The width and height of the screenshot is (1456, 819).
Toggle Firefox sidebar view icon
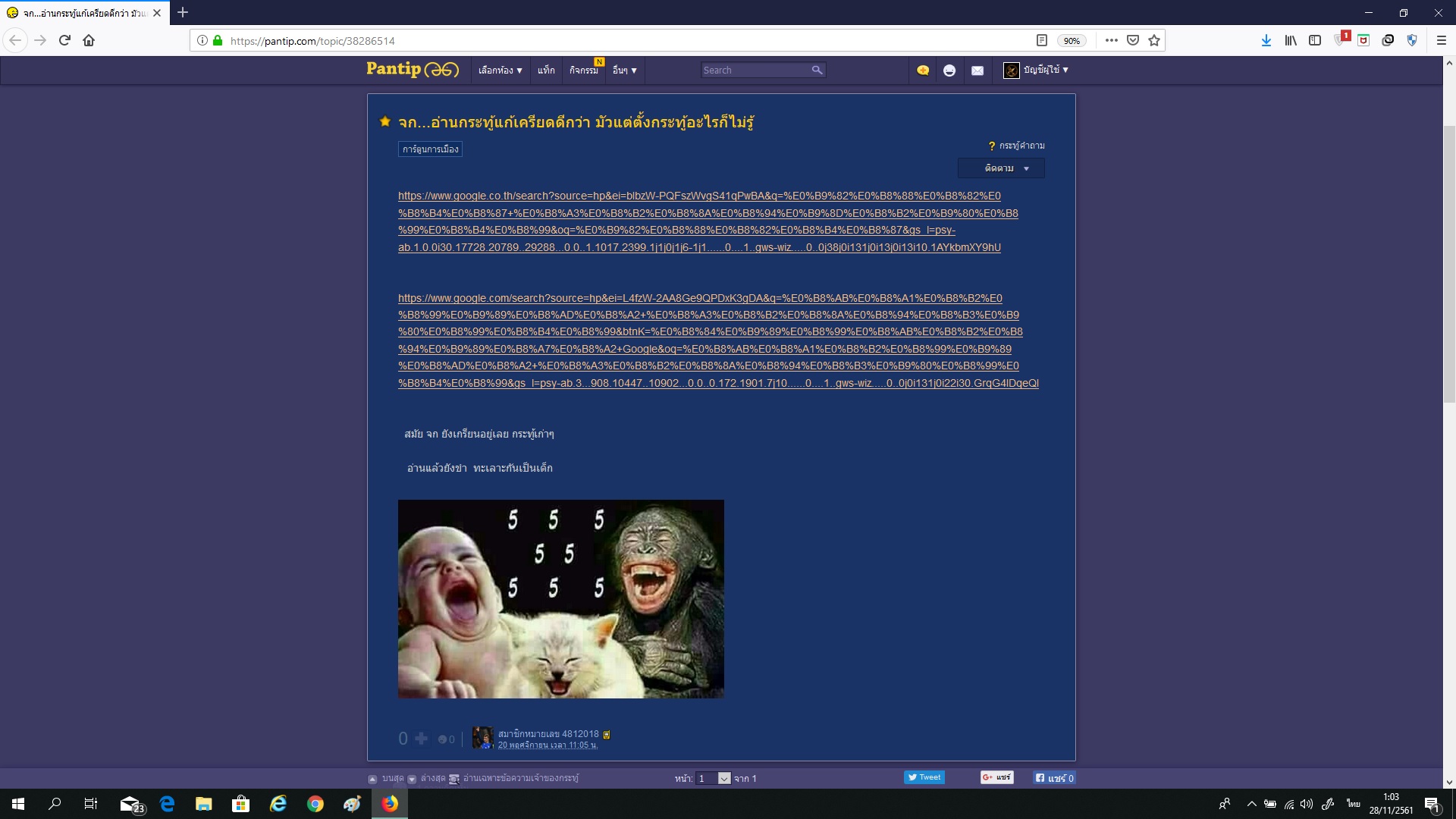(x=1315, y=41)
